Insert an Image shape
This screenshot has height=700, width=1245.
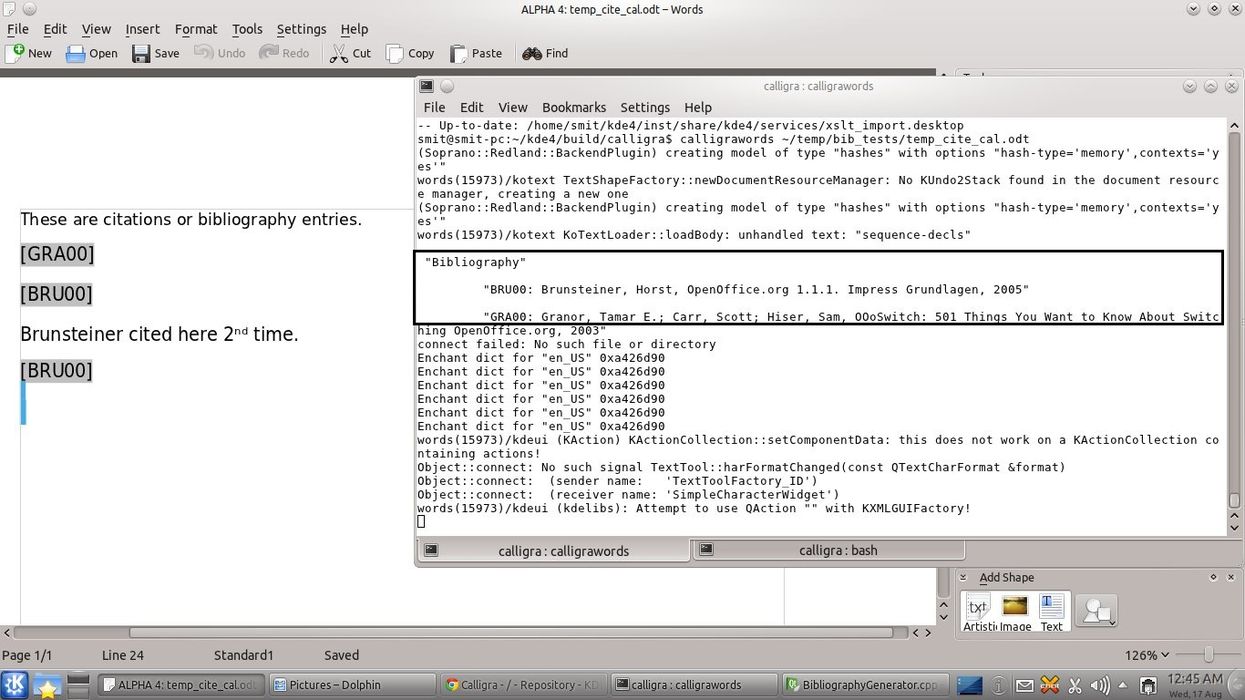pos(1015,611)
